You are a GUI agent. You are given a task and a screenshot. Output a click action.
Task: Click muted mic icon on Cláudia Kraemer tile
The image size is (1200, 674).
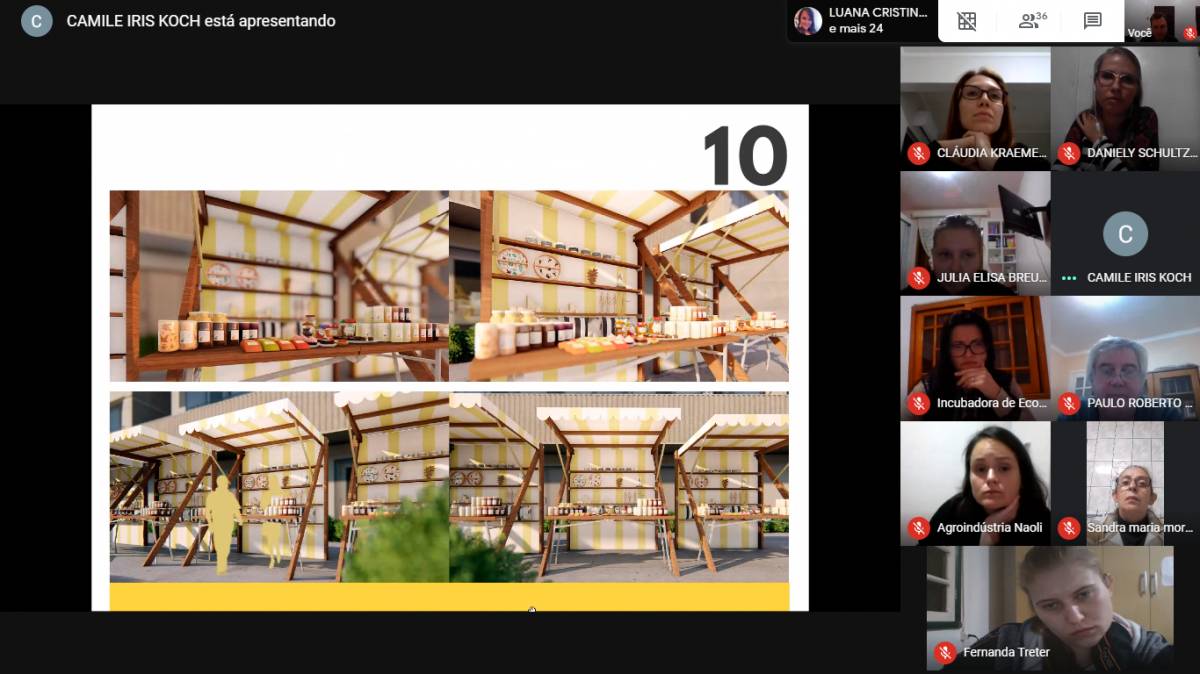coord(918,153)
